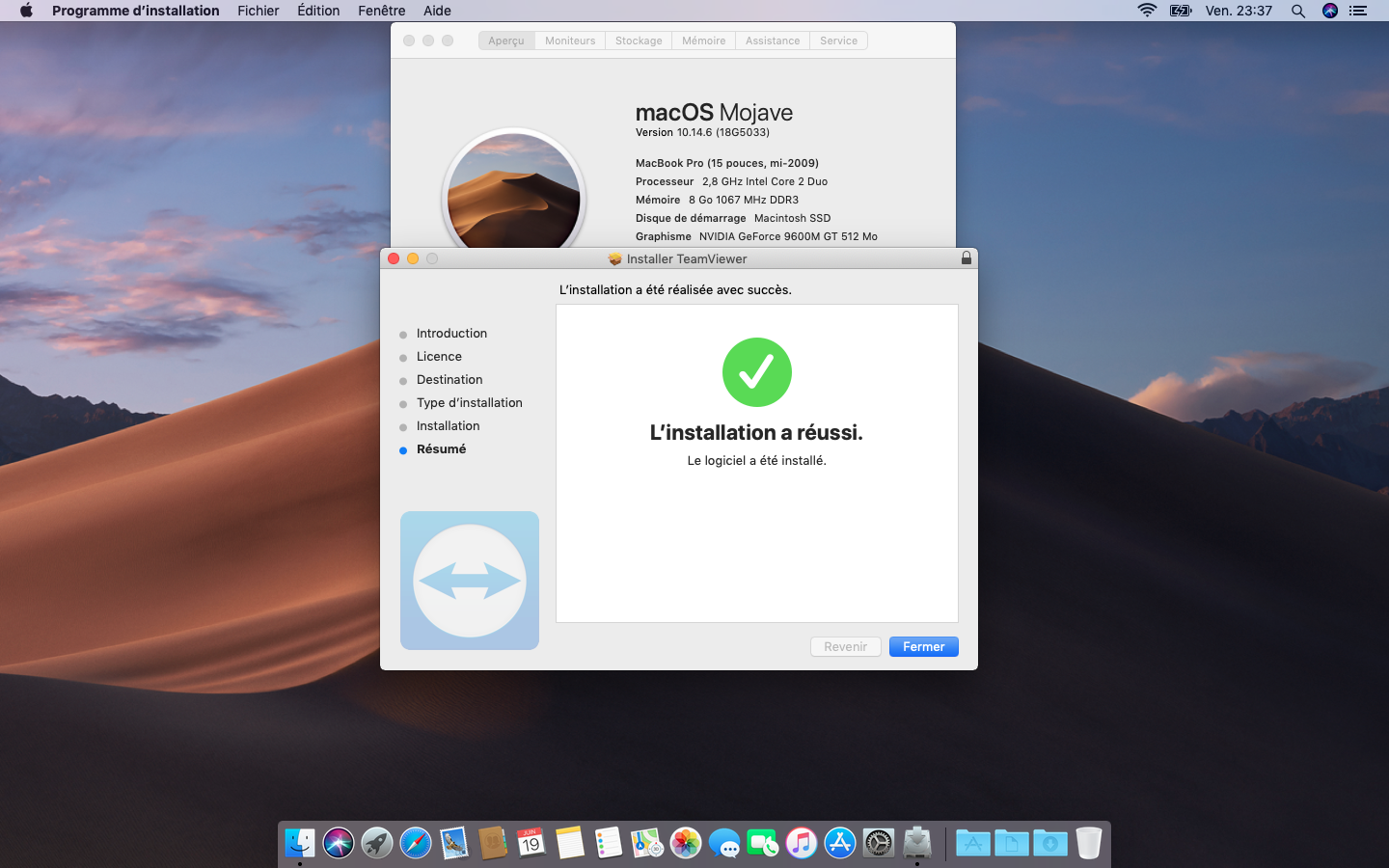Switch to the Service tab
Image resolution: width=1389 pixels, height=868 pixels.
838,41
